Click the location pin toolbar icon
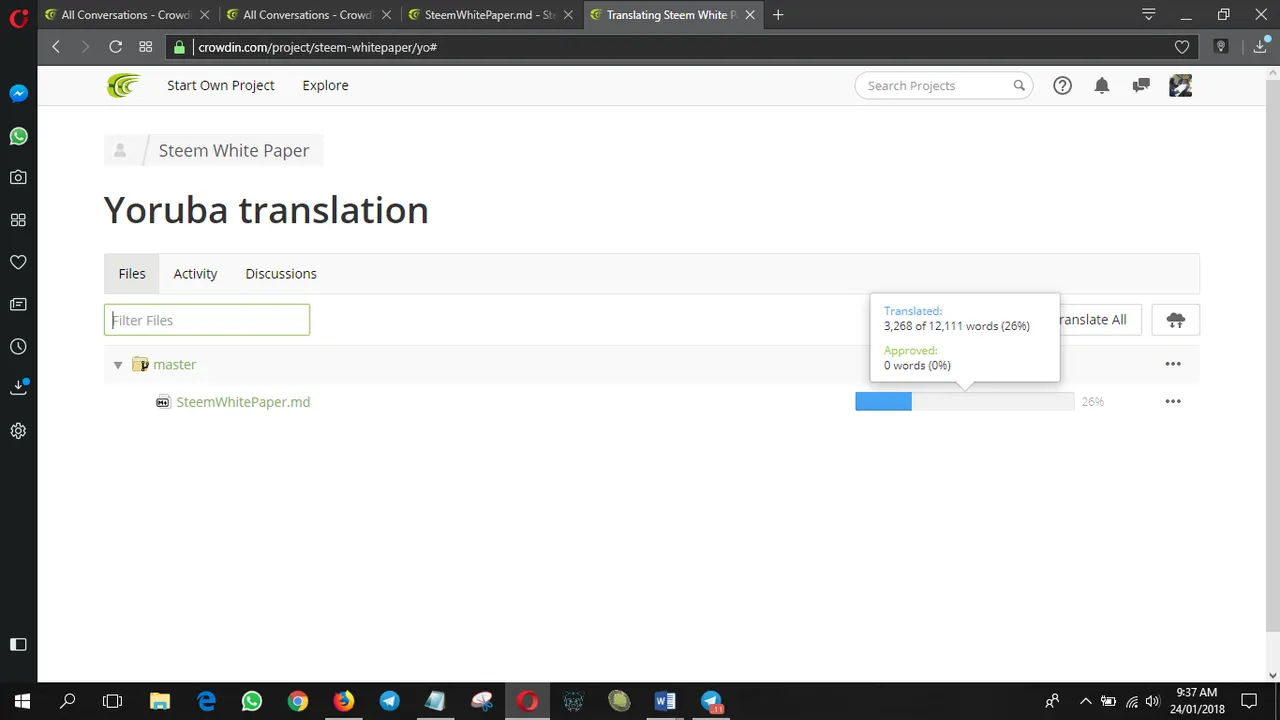 [1221, 47]
